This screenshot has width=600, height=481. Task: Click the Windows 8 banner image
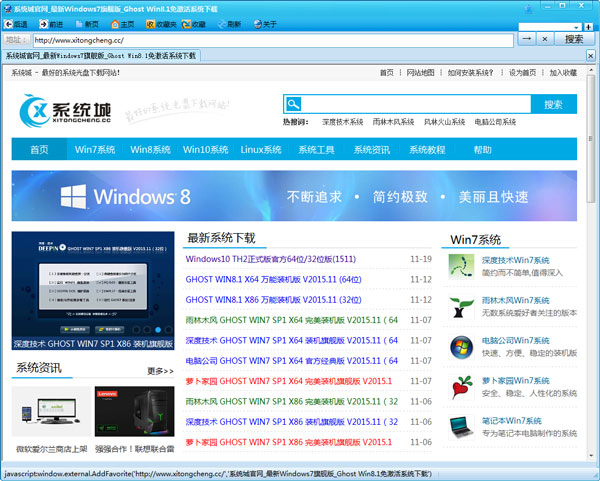pyautogui.click(x=294, y=196)
